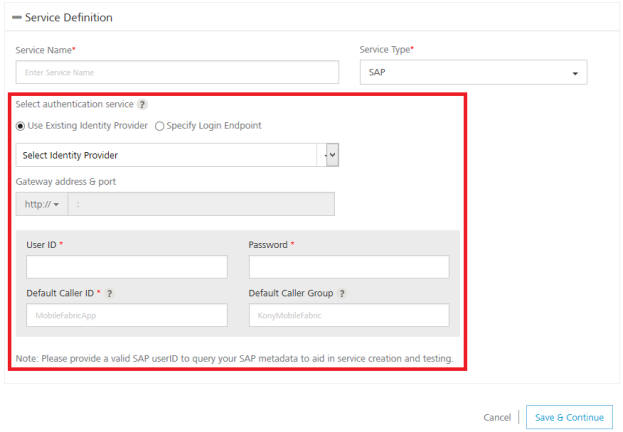The height and width of the screenshot is (432, 623).
Task: Focus the Default Caller Group input
Action: tap(349, 315)
